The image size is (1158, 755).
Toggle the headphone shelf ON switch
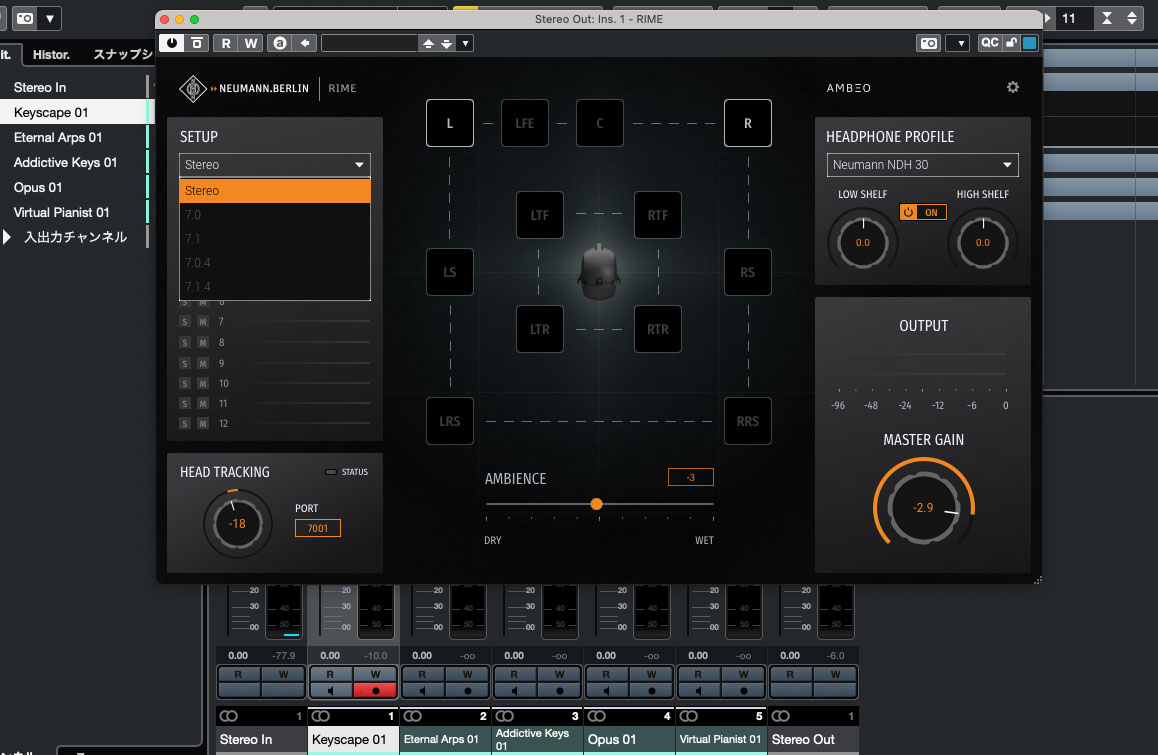tap(923, 212)
